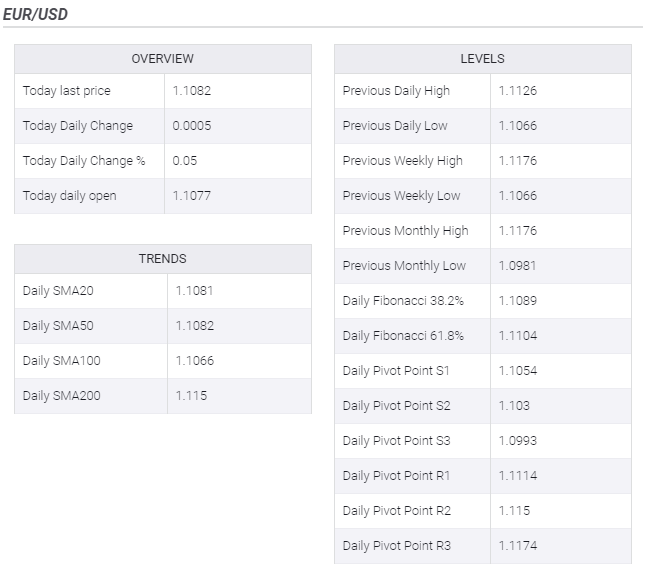646x578 pixels.
Task: Click the Today last price value 1.1082
Action: tap(192, 91)
